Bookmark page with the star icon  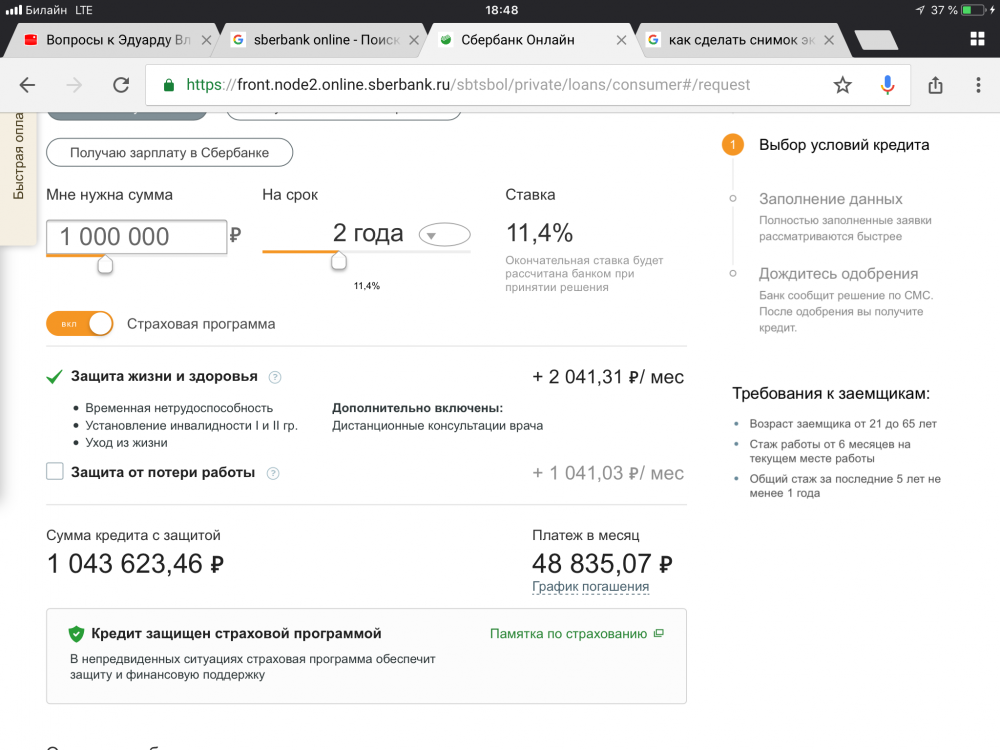[x=842, y=85]
